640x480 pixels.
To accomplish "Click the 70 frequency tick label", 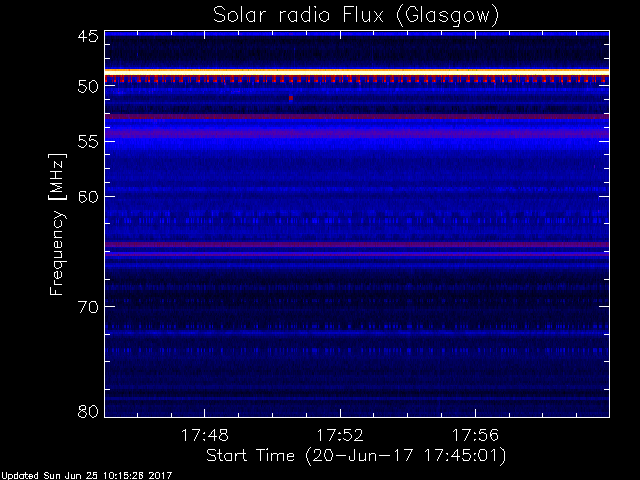I will (88, 307).
